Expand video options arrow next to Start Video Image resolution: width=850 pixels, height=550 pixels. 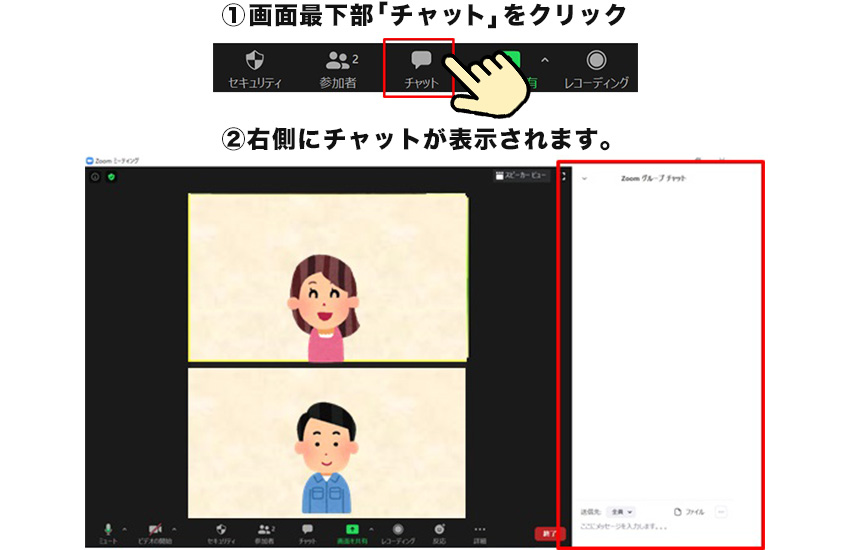(174, 528)
